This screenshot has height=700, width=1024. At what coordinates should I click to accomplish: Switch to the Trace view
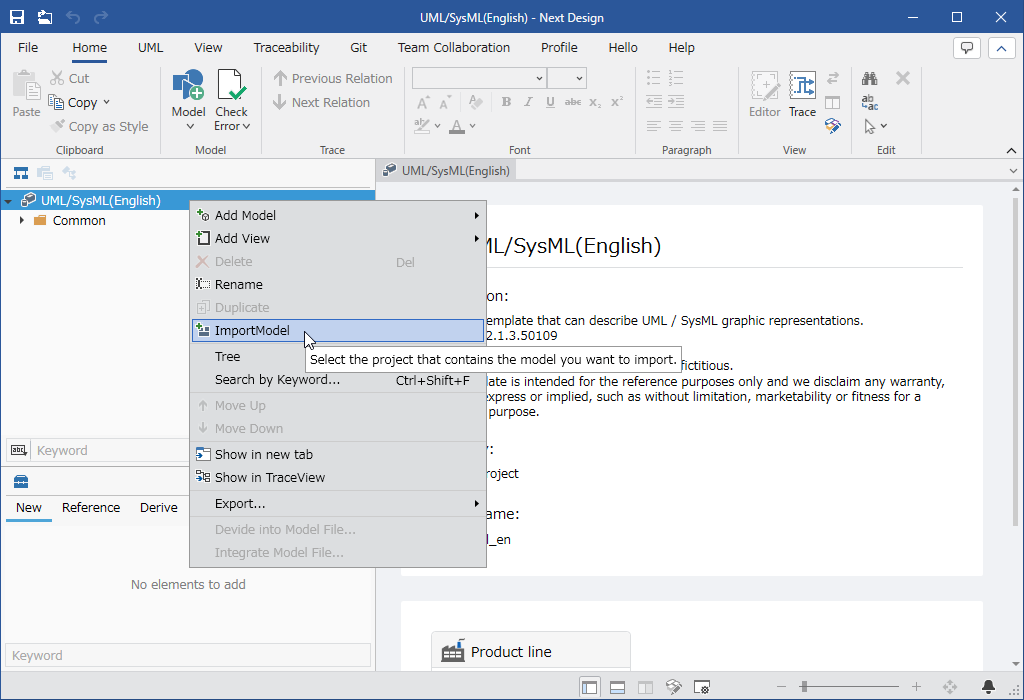[x=802, y=94]
